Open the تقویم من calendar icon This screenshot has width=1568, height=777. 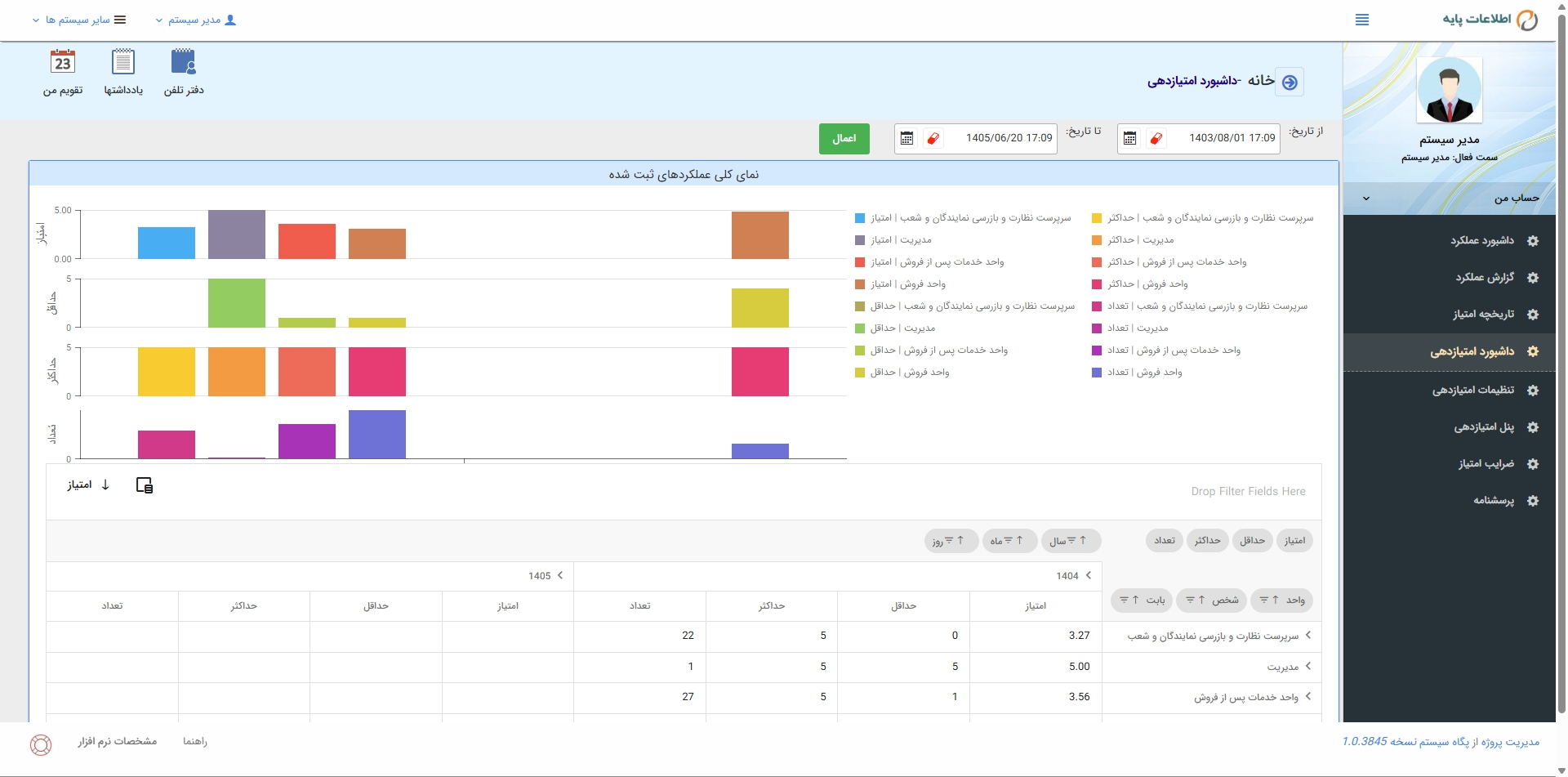click(x=63, y=62)
